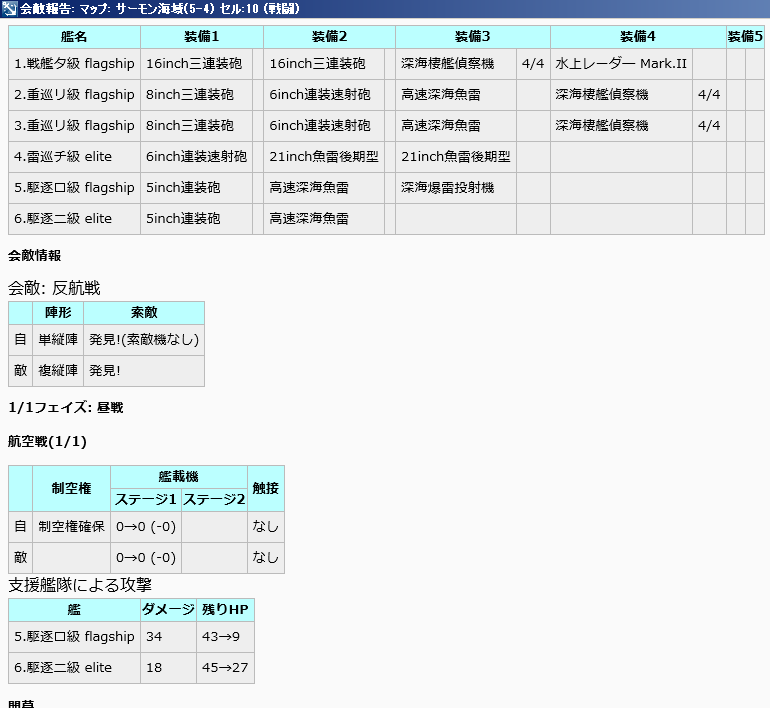This screenshot has width=770, height=708.
Task: Select the 21inch魚雷後期型 cell in 装備2 column
Action: click(324, 157)
